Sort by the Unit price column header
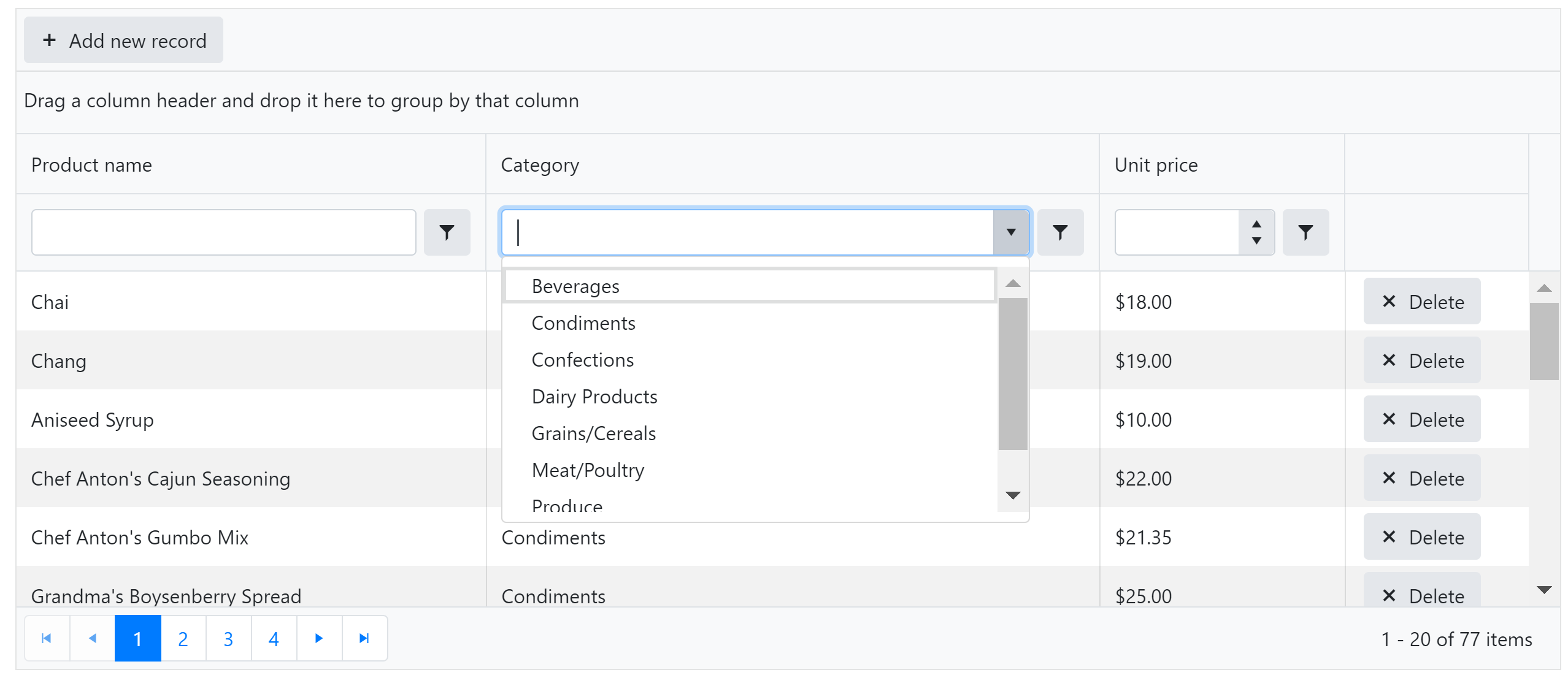The height and width of the screenshot is (675, 1568). (x=1156, y=165)
